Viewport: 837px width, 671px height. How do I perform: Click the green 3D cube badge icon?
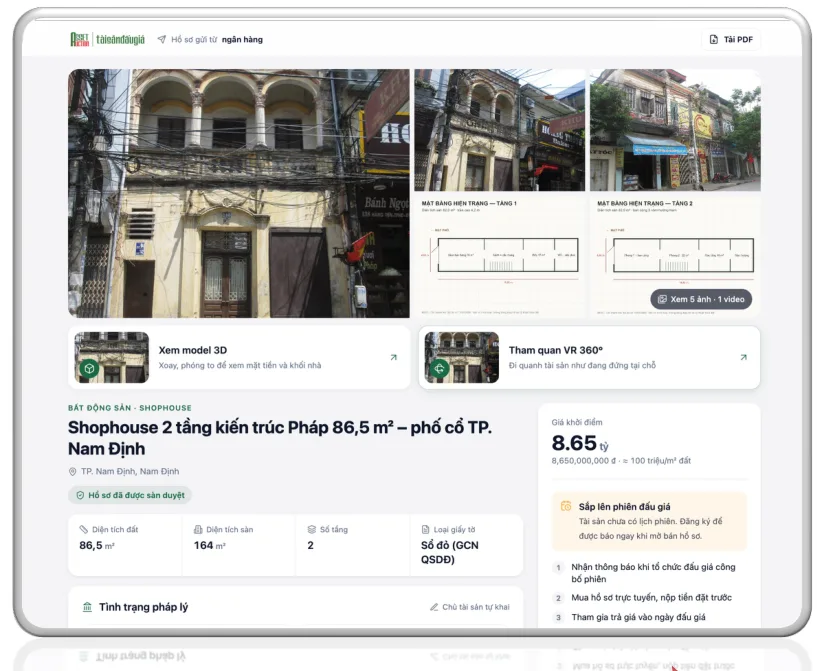(x=89, y=368)
